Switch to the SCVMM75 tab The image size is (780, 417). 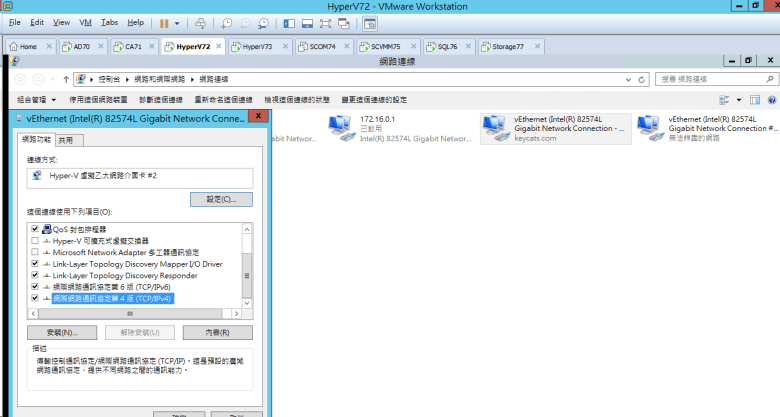(387, 46)
